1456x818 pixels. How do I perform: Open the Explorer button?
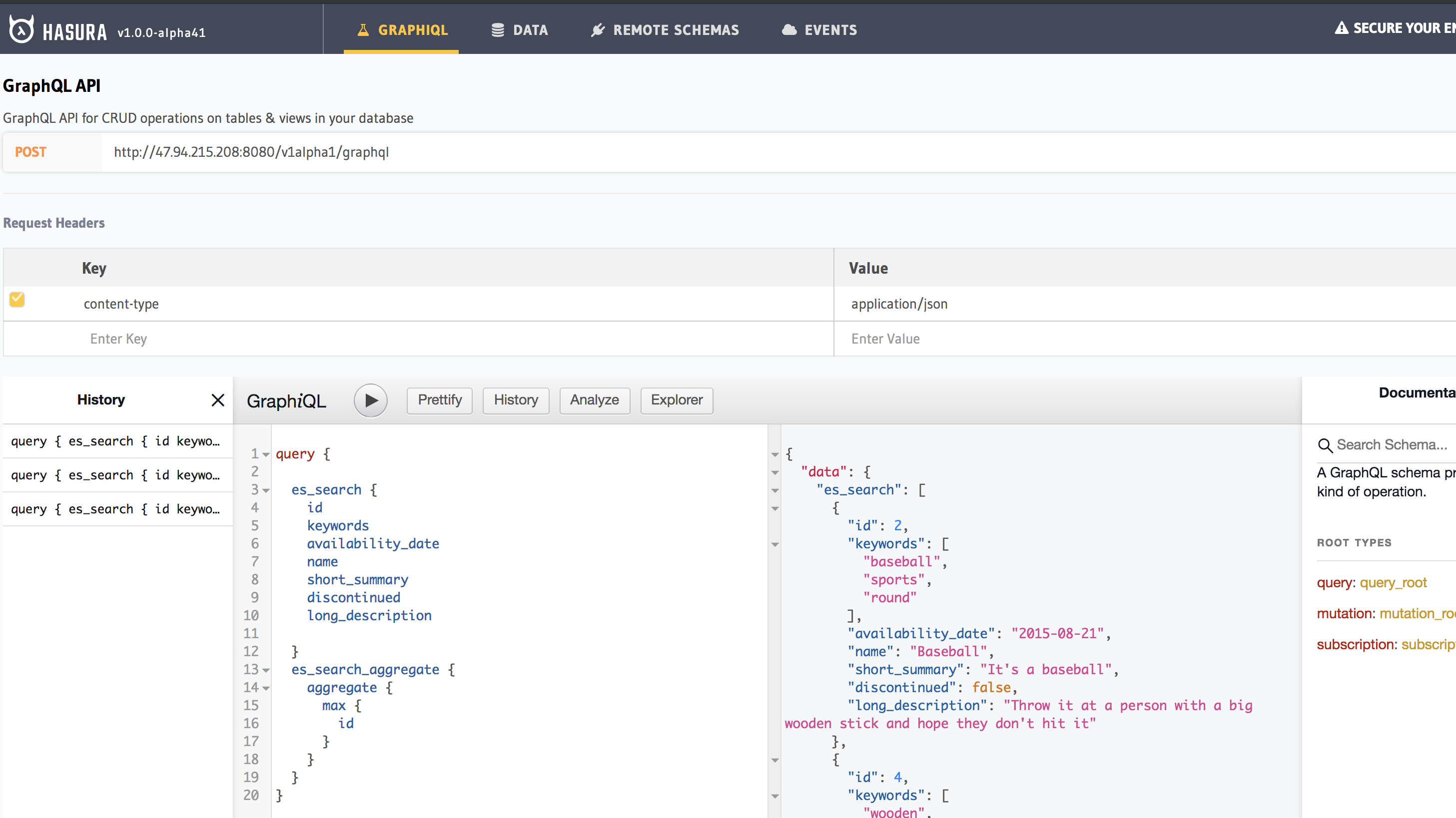point(676,400)
